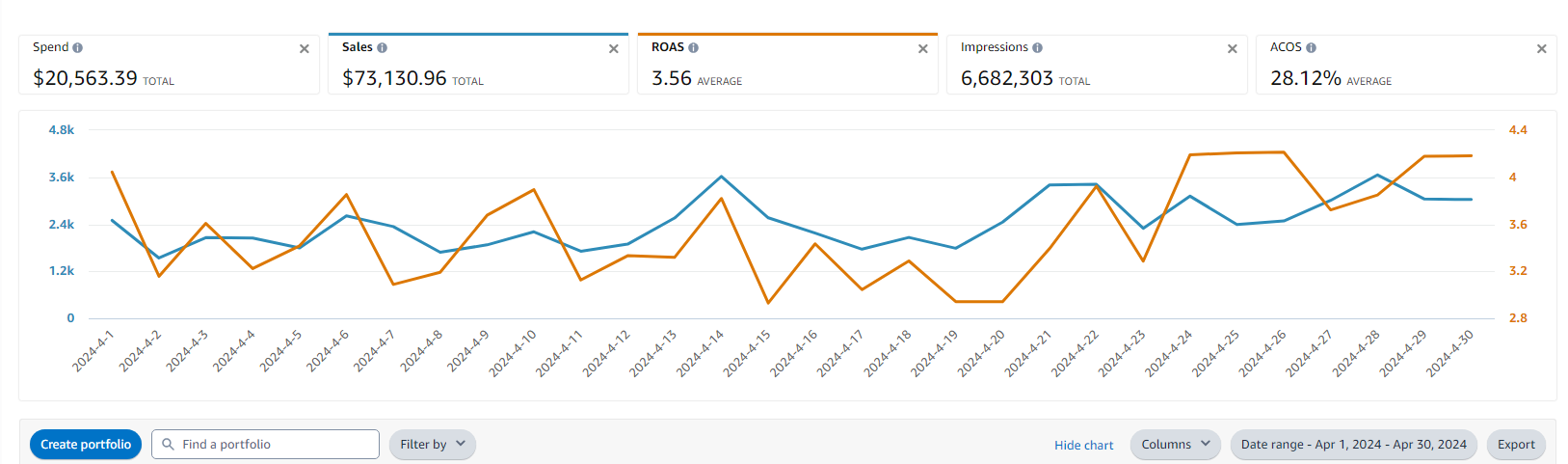Remove the Spend metric card
The height and width of the screenshot is (464, 1568).
(x=305, y=48)
